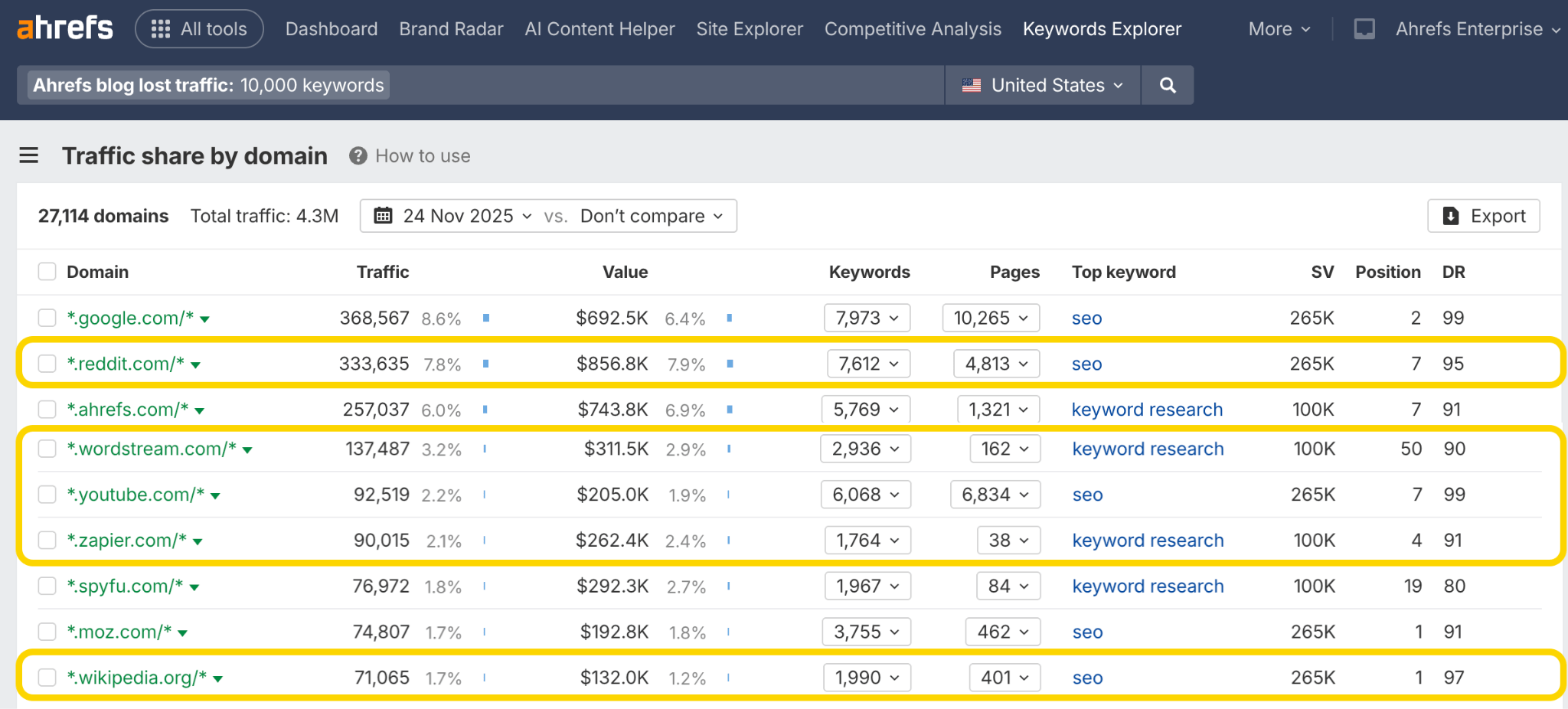Open the hamburger menu beside Traffic share by domain
The width and height of the screenshot is (1568, 709).
(28, 155)
